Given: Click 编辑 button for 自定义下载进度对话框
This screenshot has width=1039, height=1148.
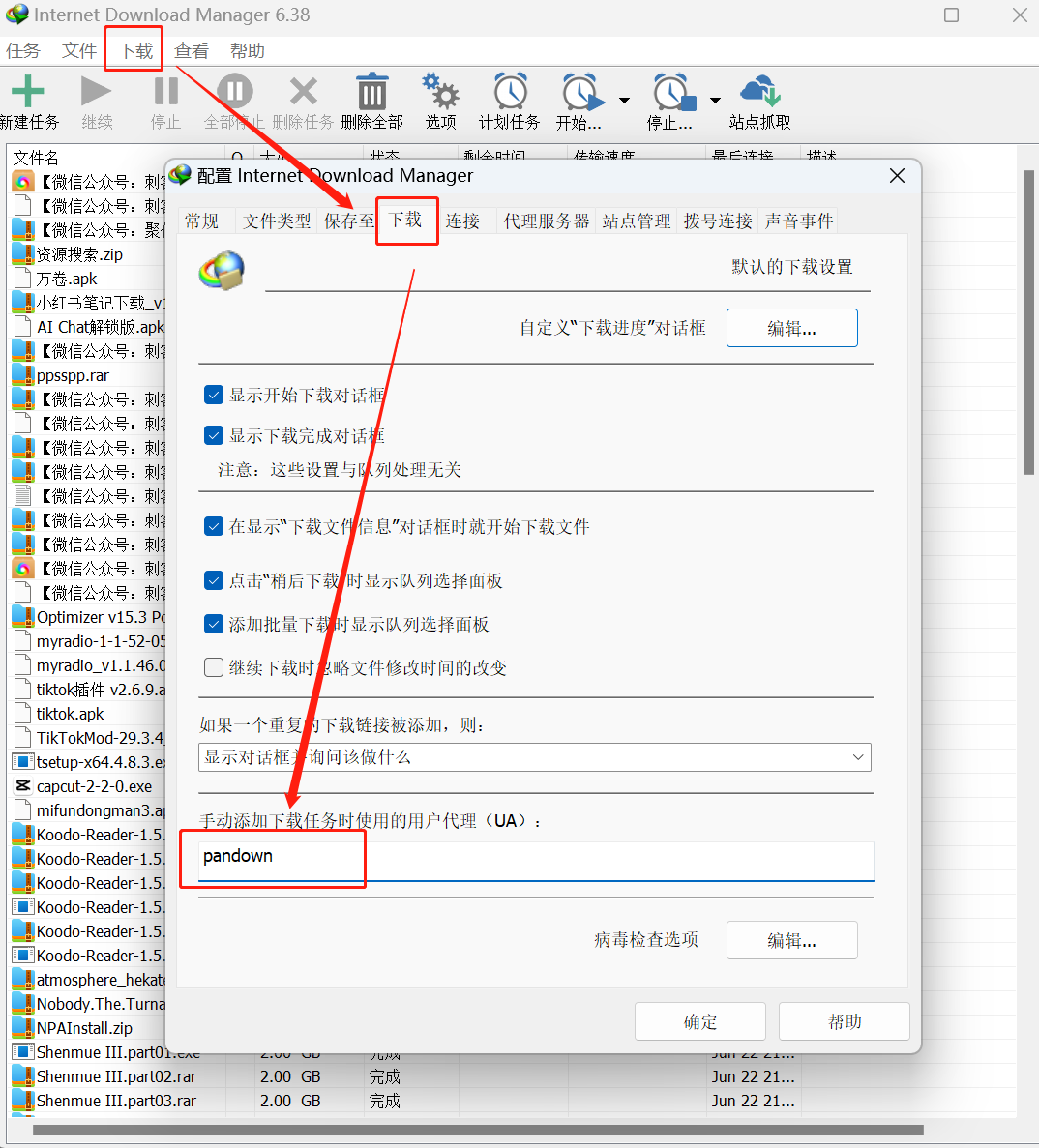Looking at the screenshot, I should coord(791,328).
